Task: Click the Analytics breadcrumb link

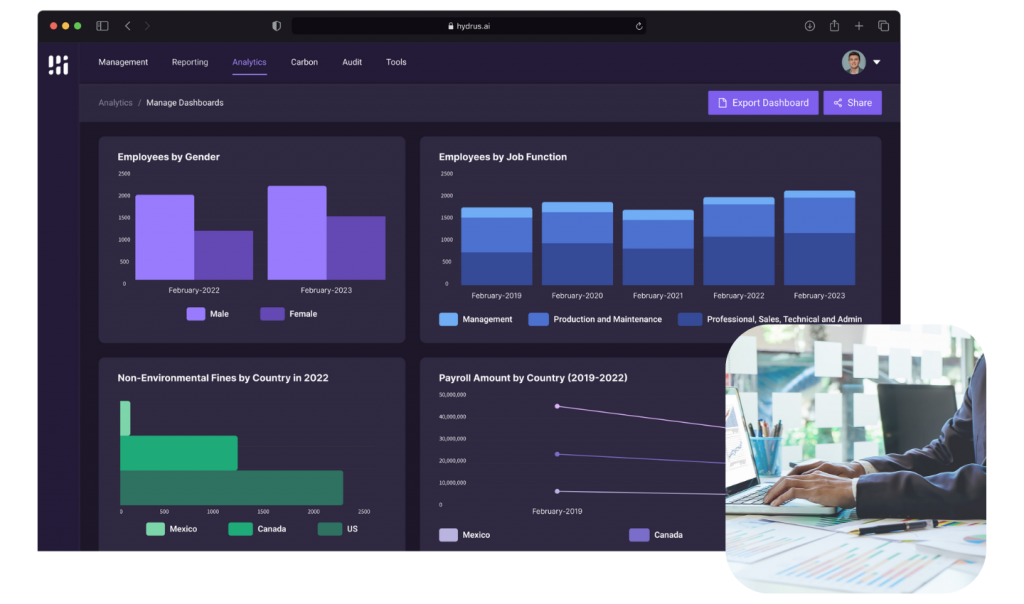Action: click(x=116, y=103)
